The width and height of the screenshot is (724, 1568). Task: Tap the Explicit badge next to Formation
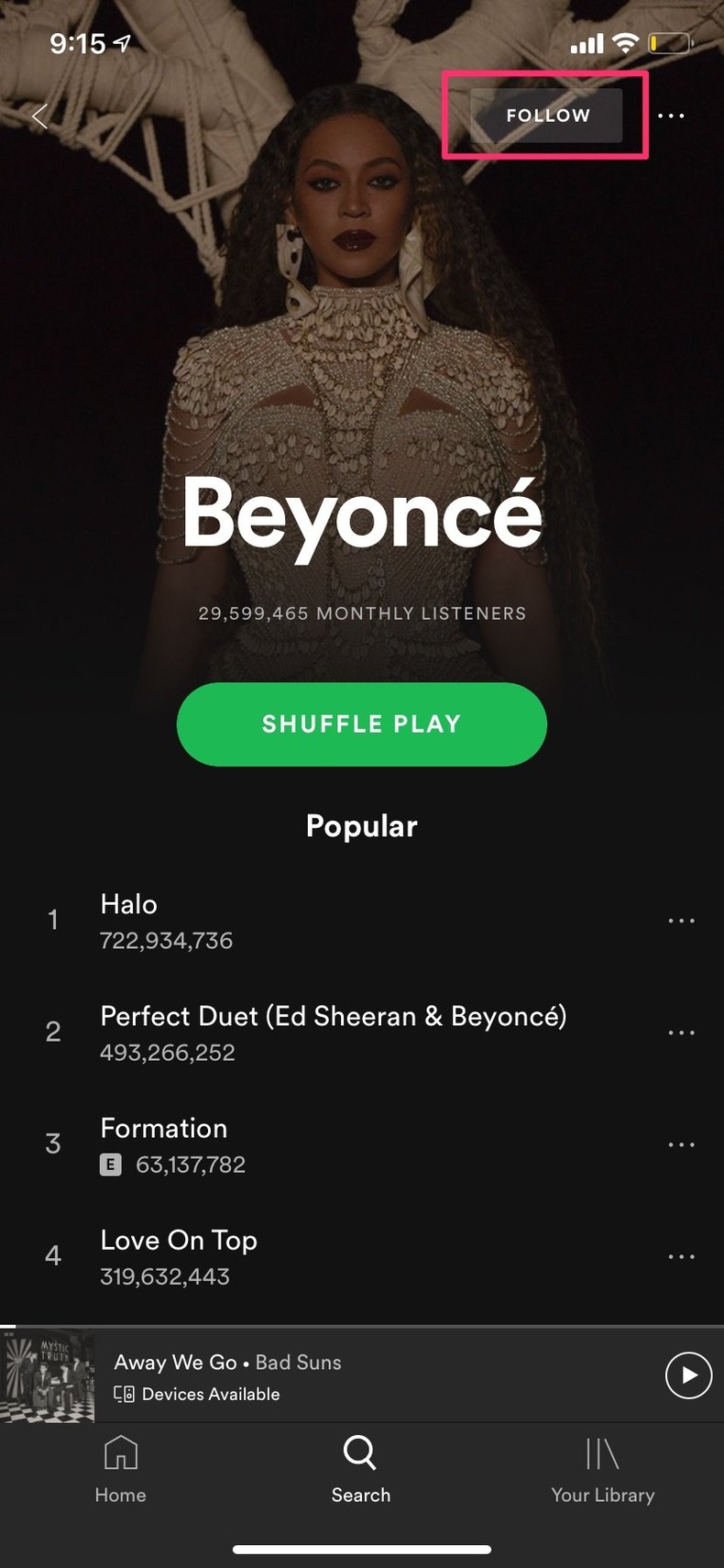click(110, 1165)
